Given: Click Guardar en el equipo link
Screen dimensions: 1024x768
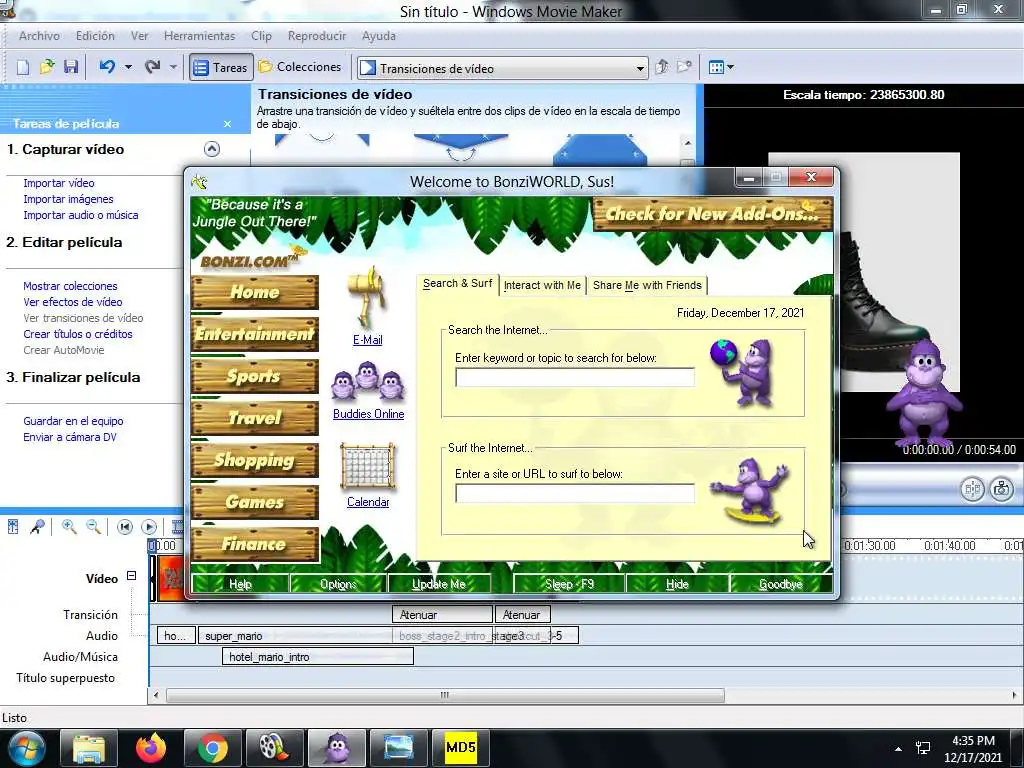Looking at the screenshot, I should pyautogui.click(x=73, y=421).
